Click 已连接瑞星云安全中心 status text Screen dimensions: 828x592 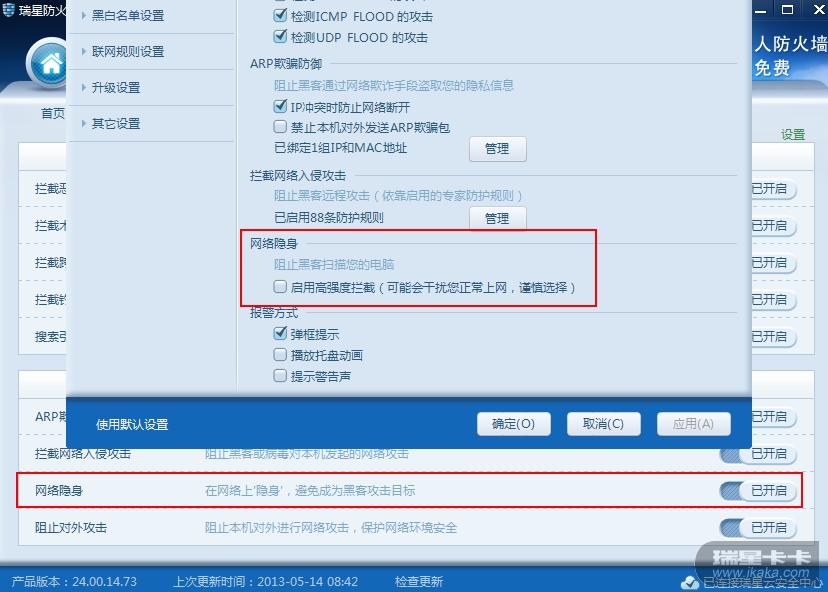[763, 583]
